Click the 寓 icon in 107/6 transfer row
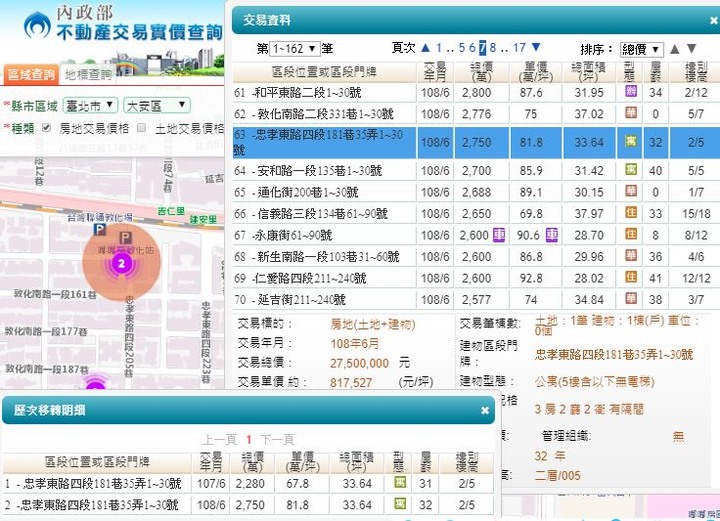Viewport: 720px width, 521px height. (x=399, y=482)
